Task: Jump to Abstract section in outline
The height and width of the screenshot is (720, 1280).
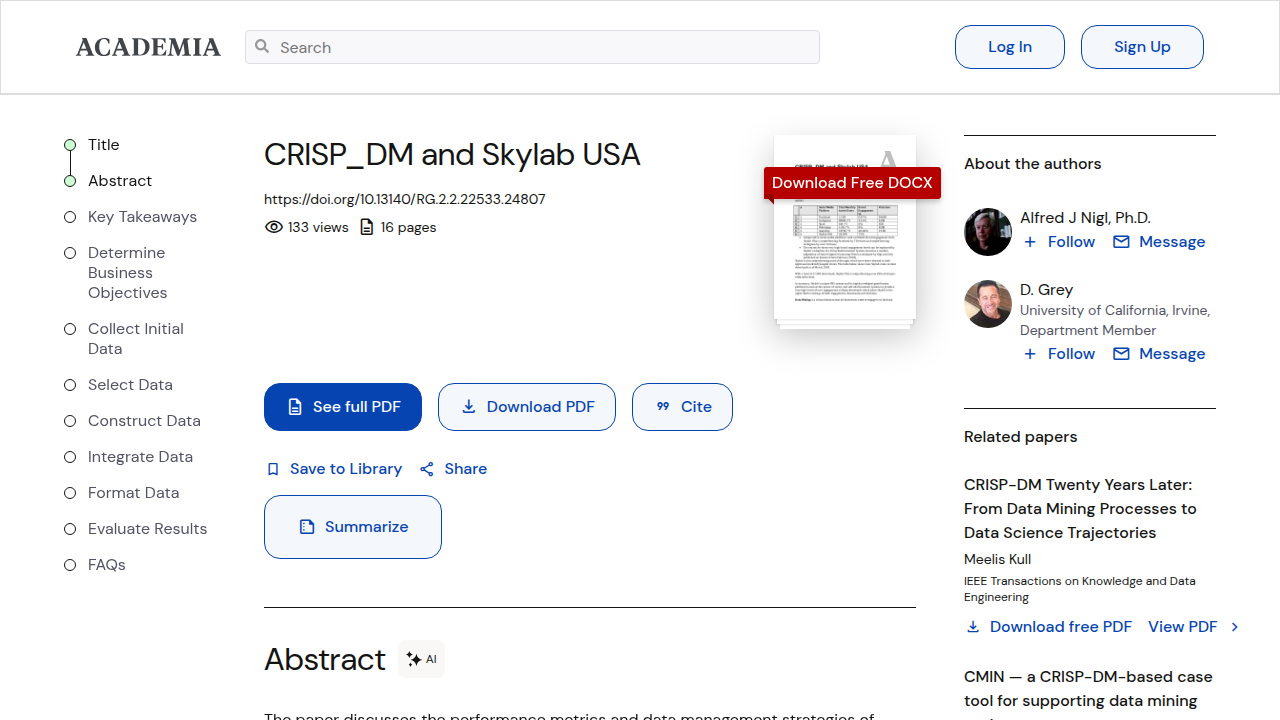Action: (120, 181)
